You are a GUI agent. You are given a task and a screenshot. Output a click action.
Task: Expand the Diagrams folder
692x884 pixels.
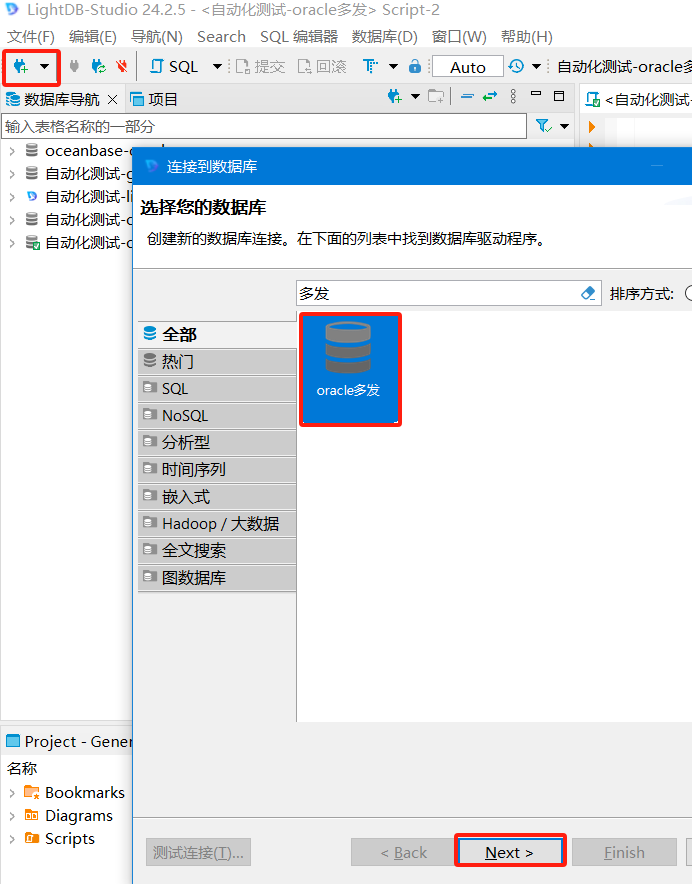coord(12,816)
